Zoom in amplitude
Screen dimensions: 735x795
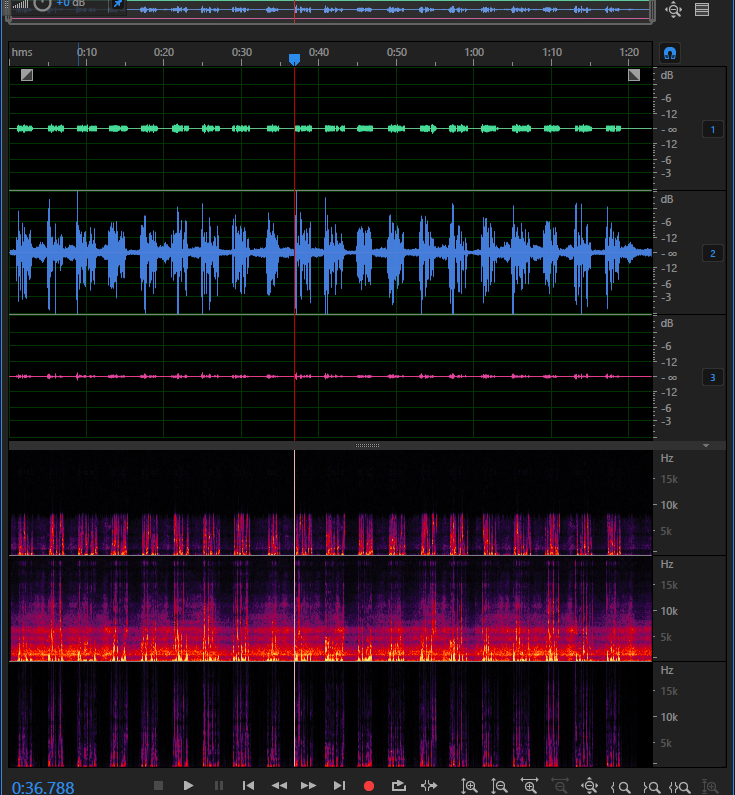(469, 786)
